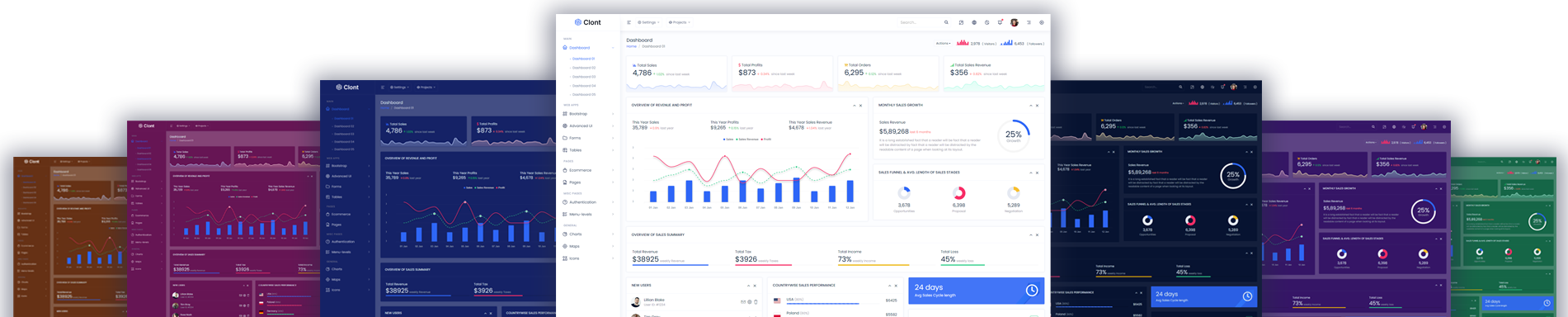Click the Home breadcrumb link in white dashboard

tap(631, 46)
